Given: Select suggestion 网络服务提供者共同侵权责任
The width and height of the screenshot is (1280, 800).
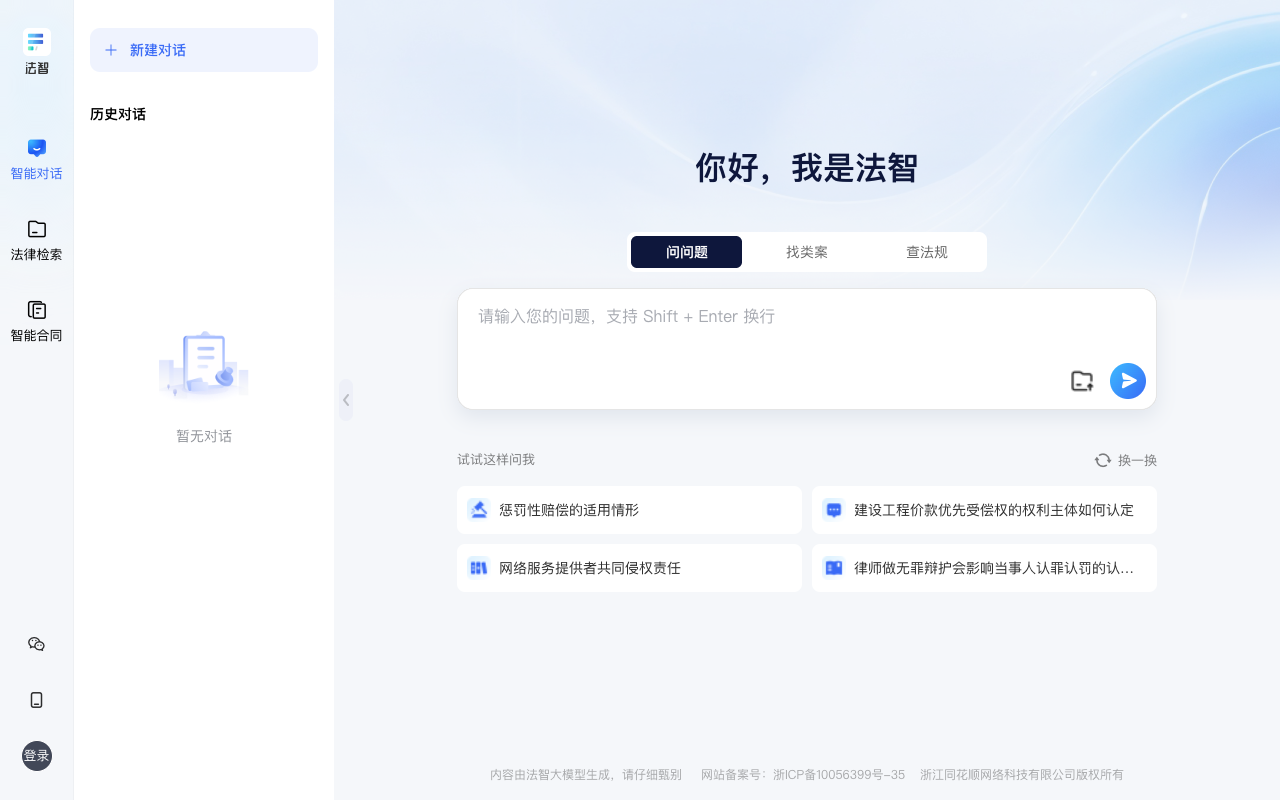Looking at the screenshot, I should tap(629, 568).
